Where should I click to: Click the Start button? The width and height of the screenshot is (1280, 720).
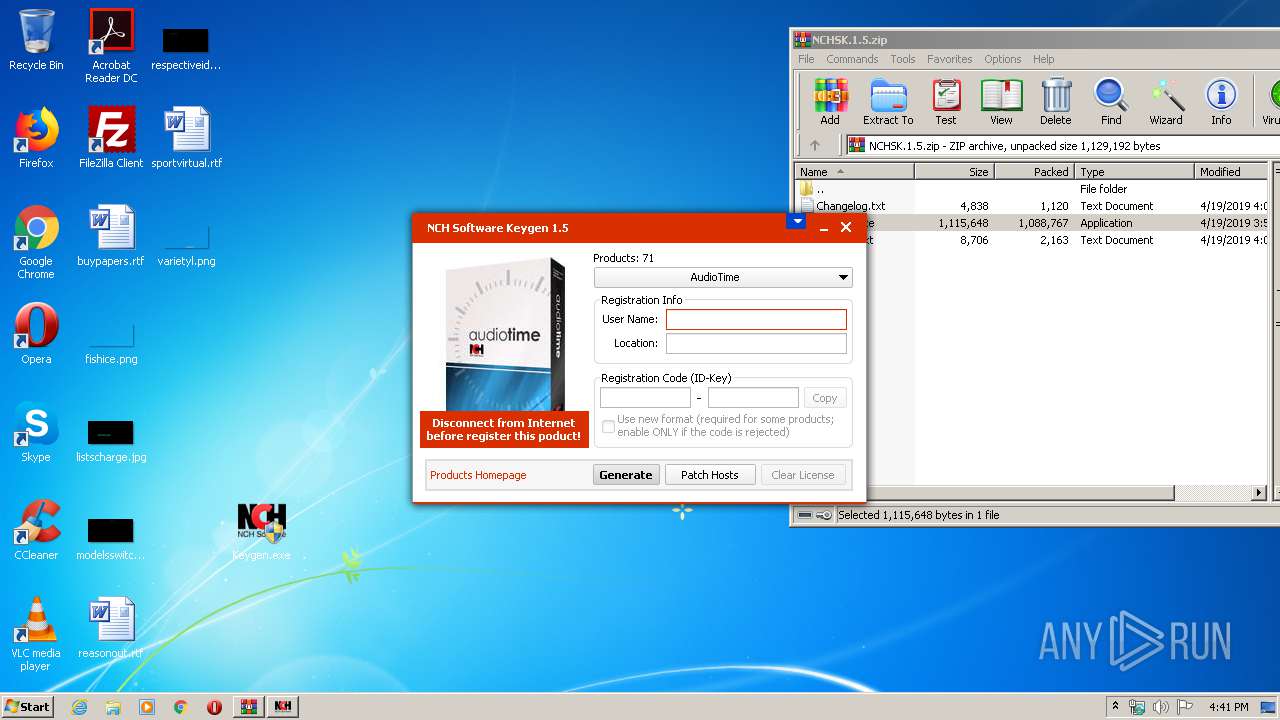27,707
